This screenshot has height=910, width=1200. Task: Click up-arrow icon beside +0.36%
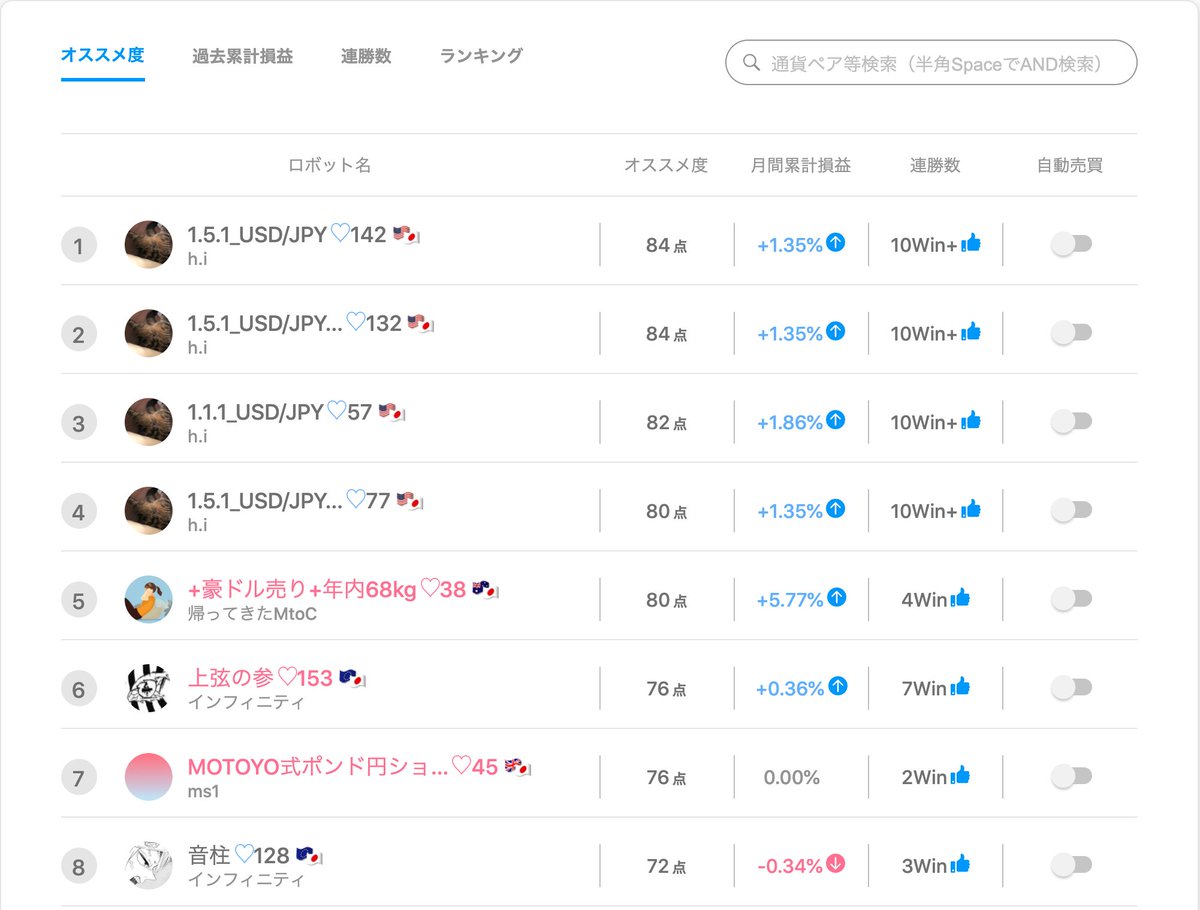coord(838,687)
